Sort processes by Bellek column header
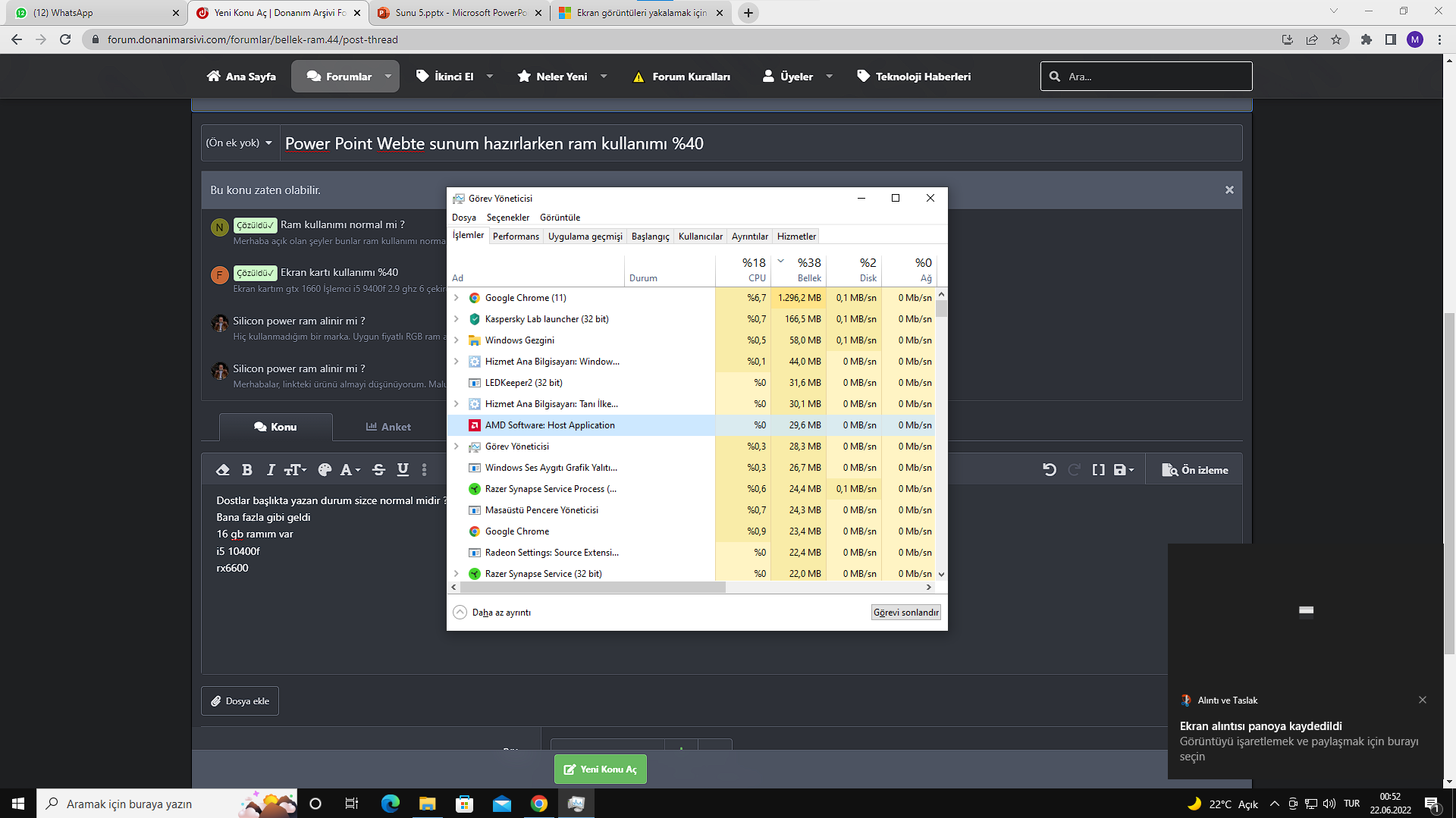The width and height of the screenshot is (1456, 818). [x=799, y=269]
